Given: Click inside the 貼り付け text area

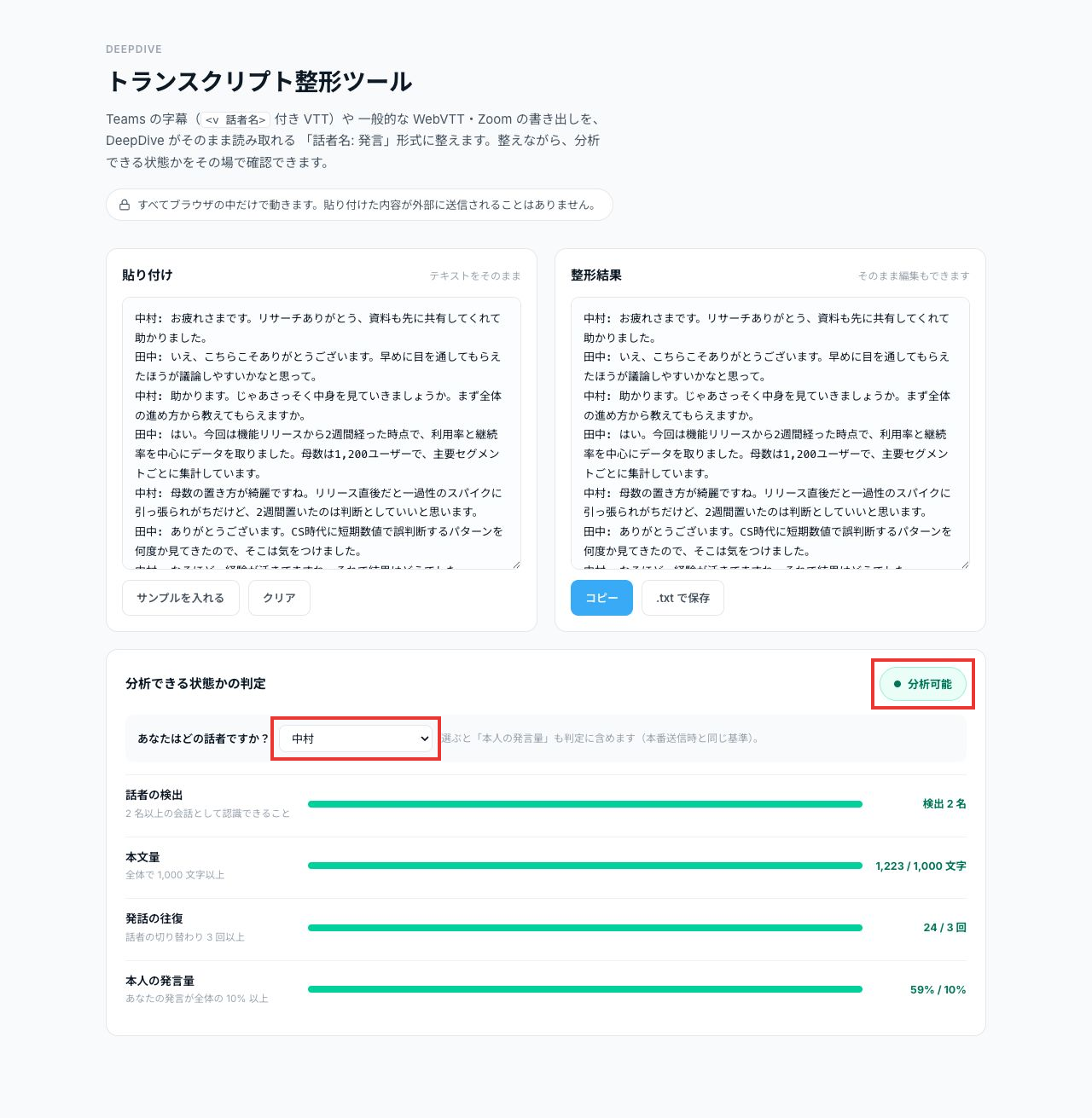Looking at the screenshot, I should [322, 433].
